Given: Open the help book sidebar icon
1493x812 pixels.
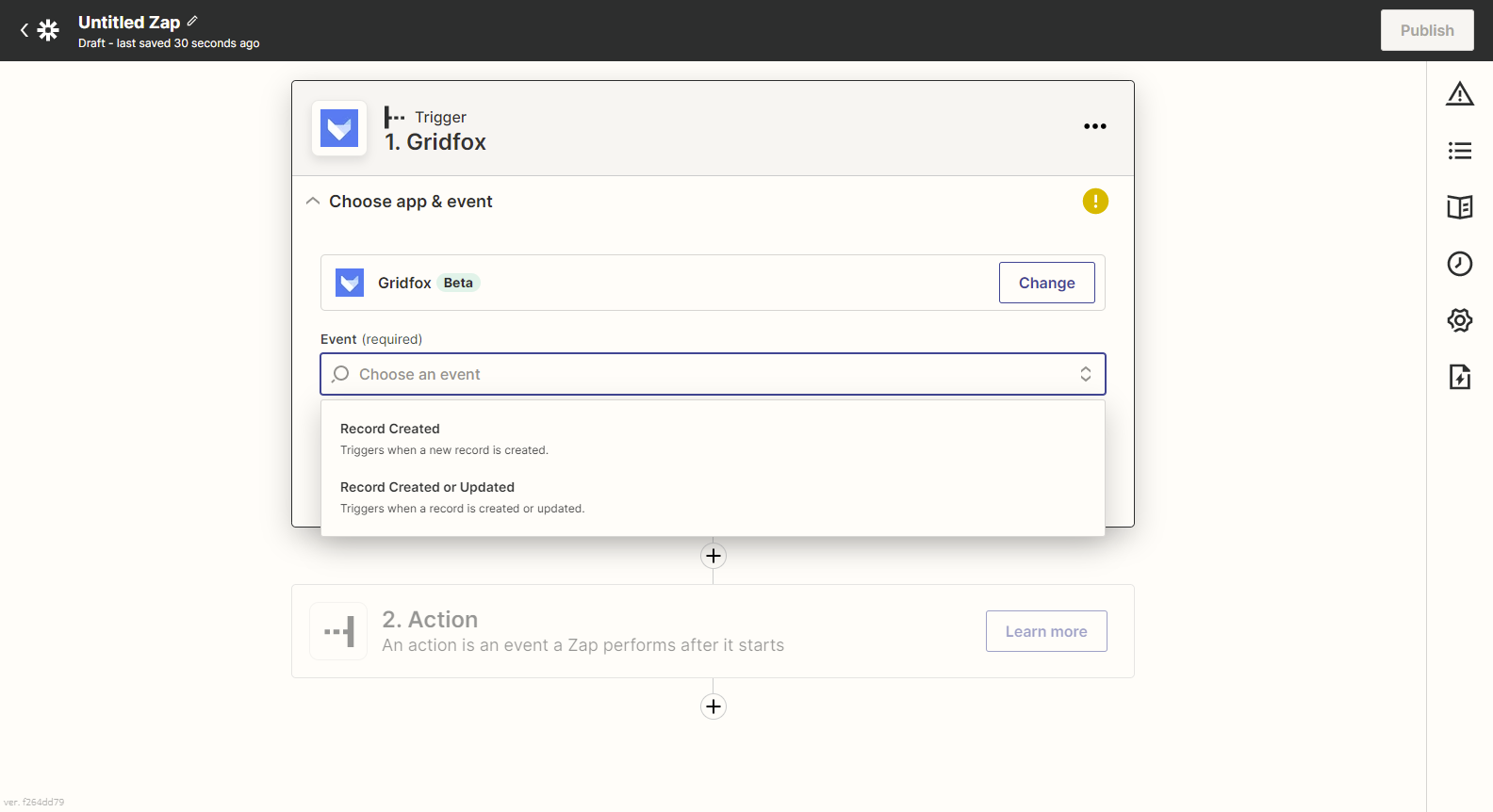Looking at the screenshot, I should coord(1459,207).
